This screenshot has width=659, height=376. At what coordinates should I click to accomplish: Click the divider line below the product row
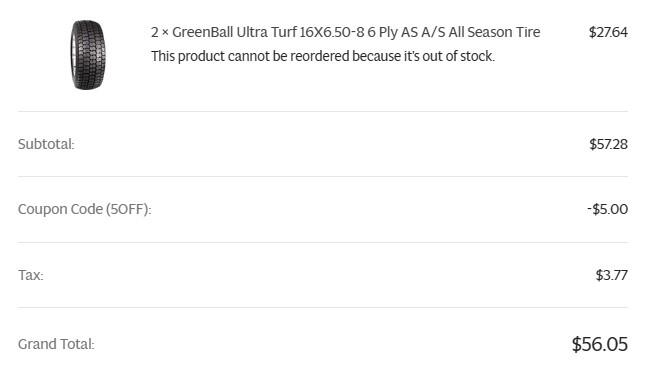323,112
